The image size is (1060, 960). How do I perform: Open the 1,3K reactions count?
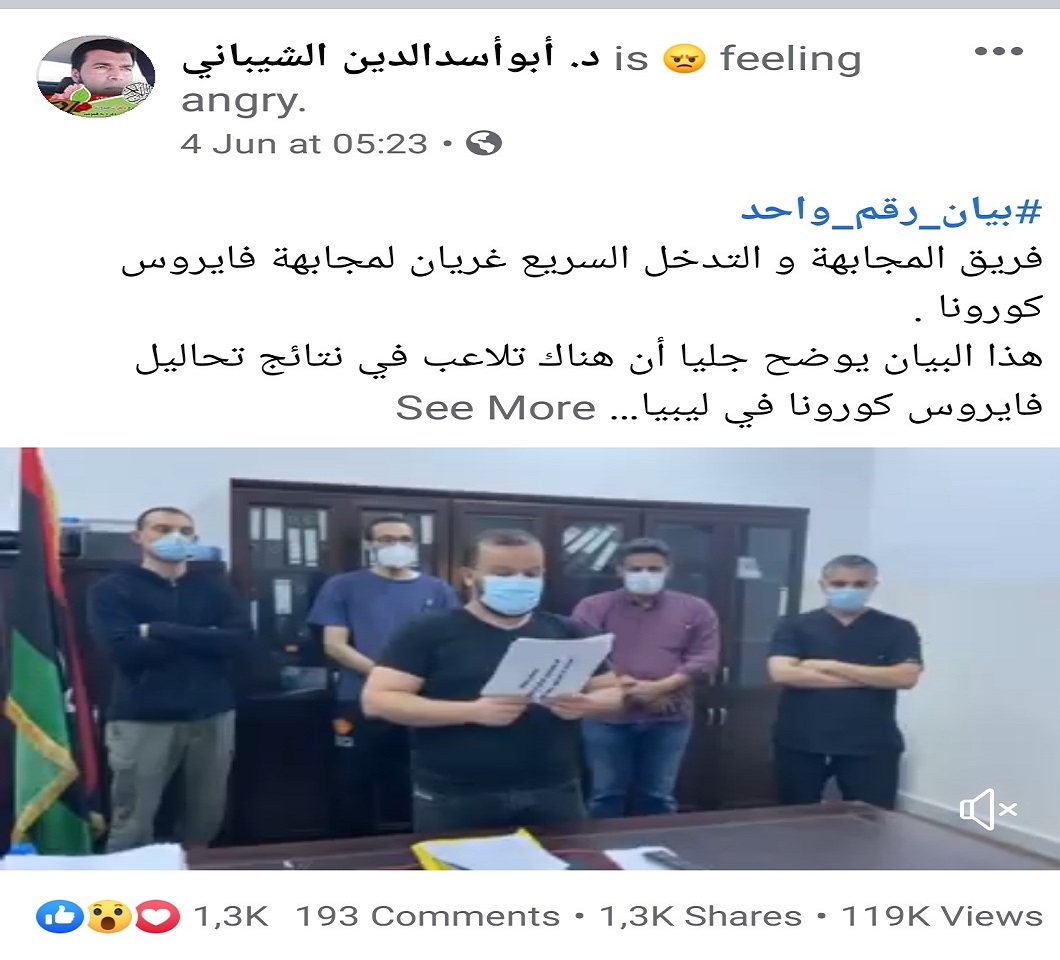click(x=231, y=917)
